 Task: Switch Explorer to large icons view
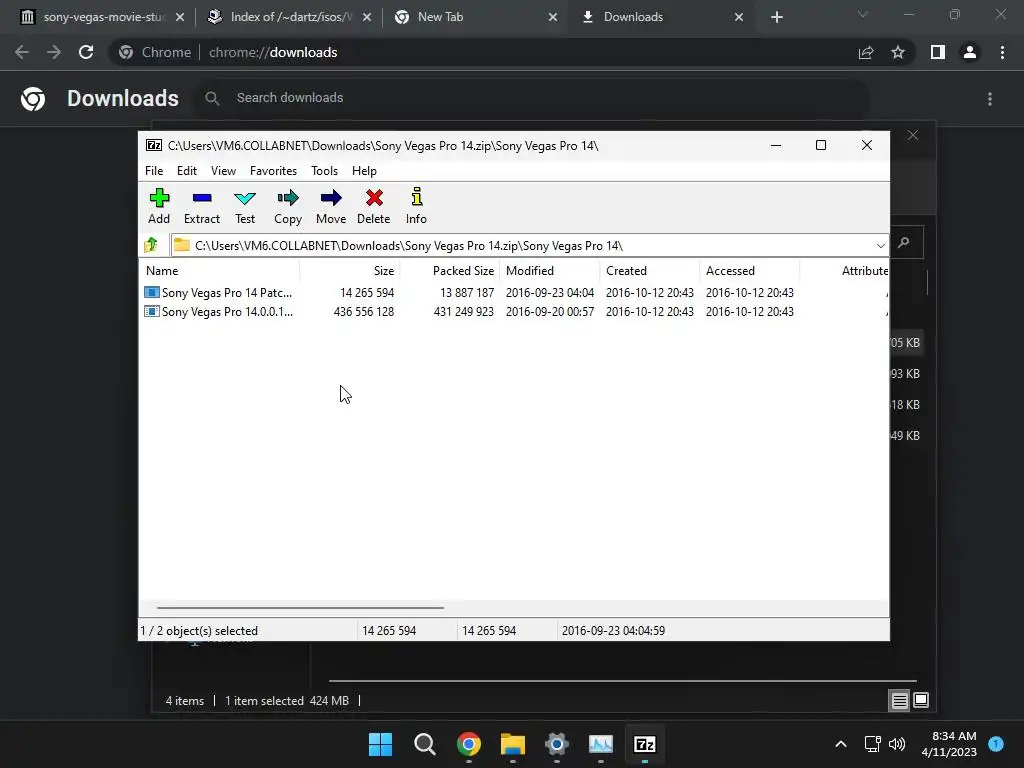(x=921, y=701)
